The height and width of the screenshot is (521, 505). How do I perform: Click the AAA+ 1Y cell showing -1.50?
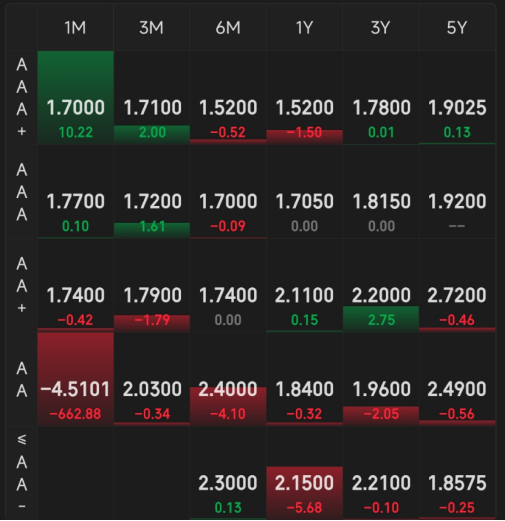304,98
